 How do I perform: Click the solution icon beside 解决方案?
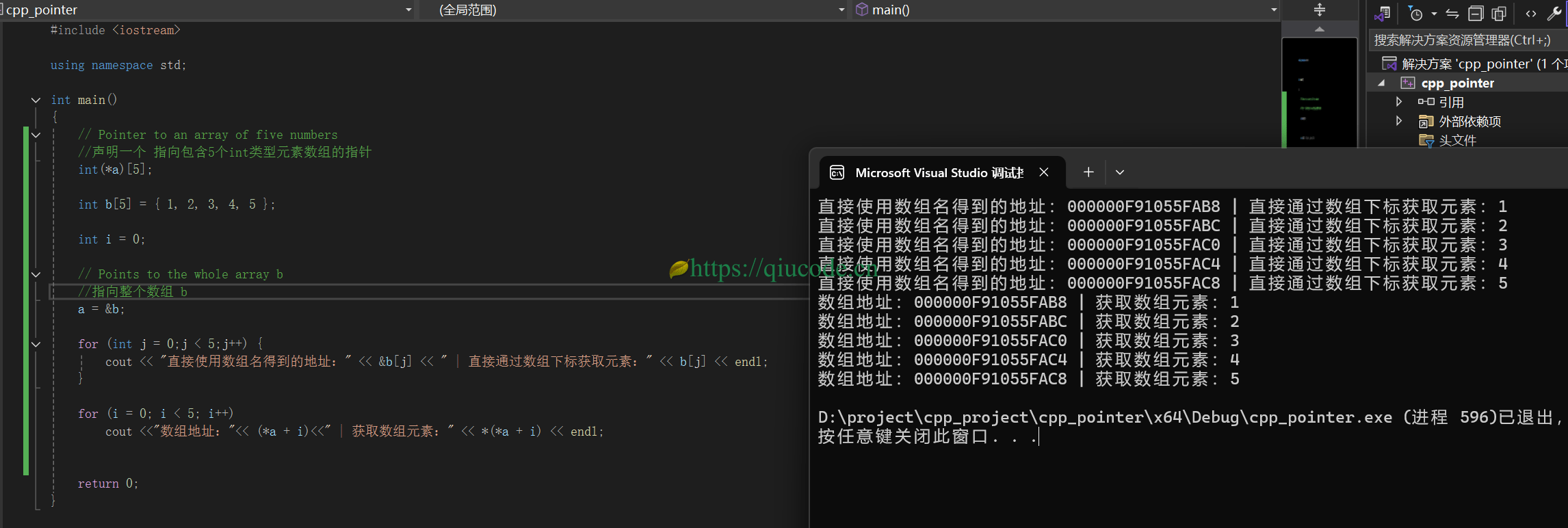[1389, 64]
